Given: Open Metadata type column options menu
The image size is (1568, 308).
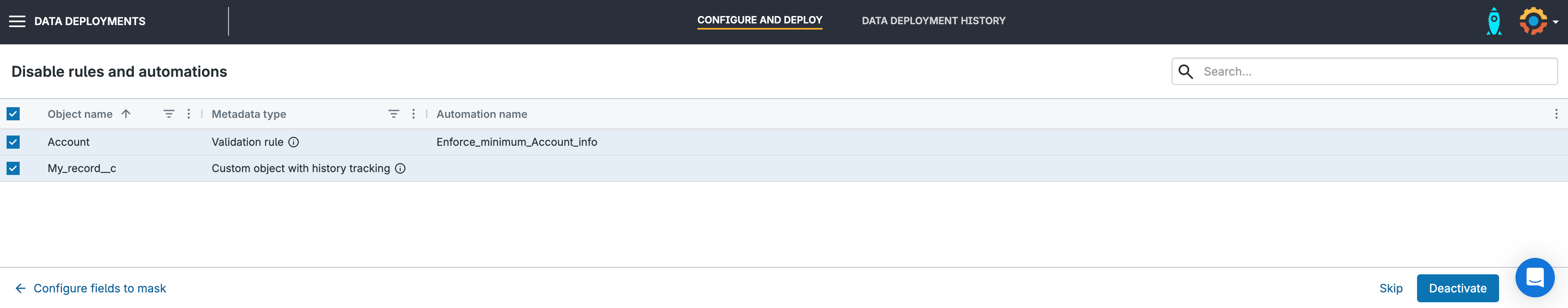Looking at the screenshot, I should (x=413, y=114).
